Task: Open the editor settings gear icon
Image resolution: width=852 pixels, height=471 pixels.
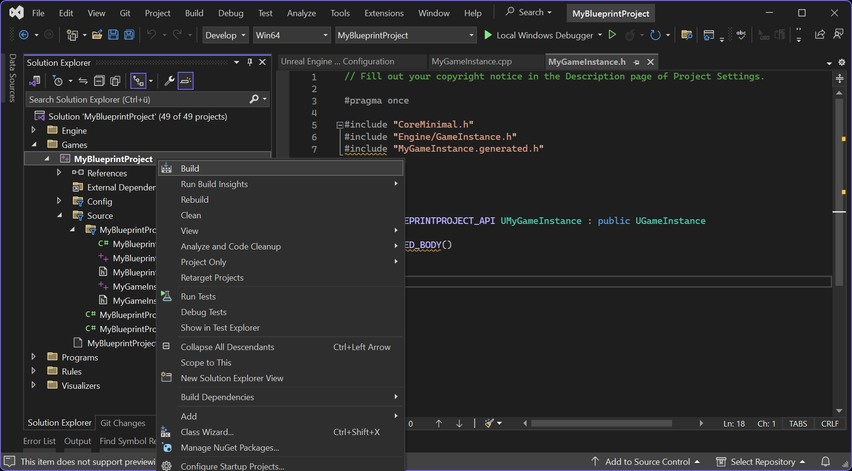Action: tap(842, 62)
